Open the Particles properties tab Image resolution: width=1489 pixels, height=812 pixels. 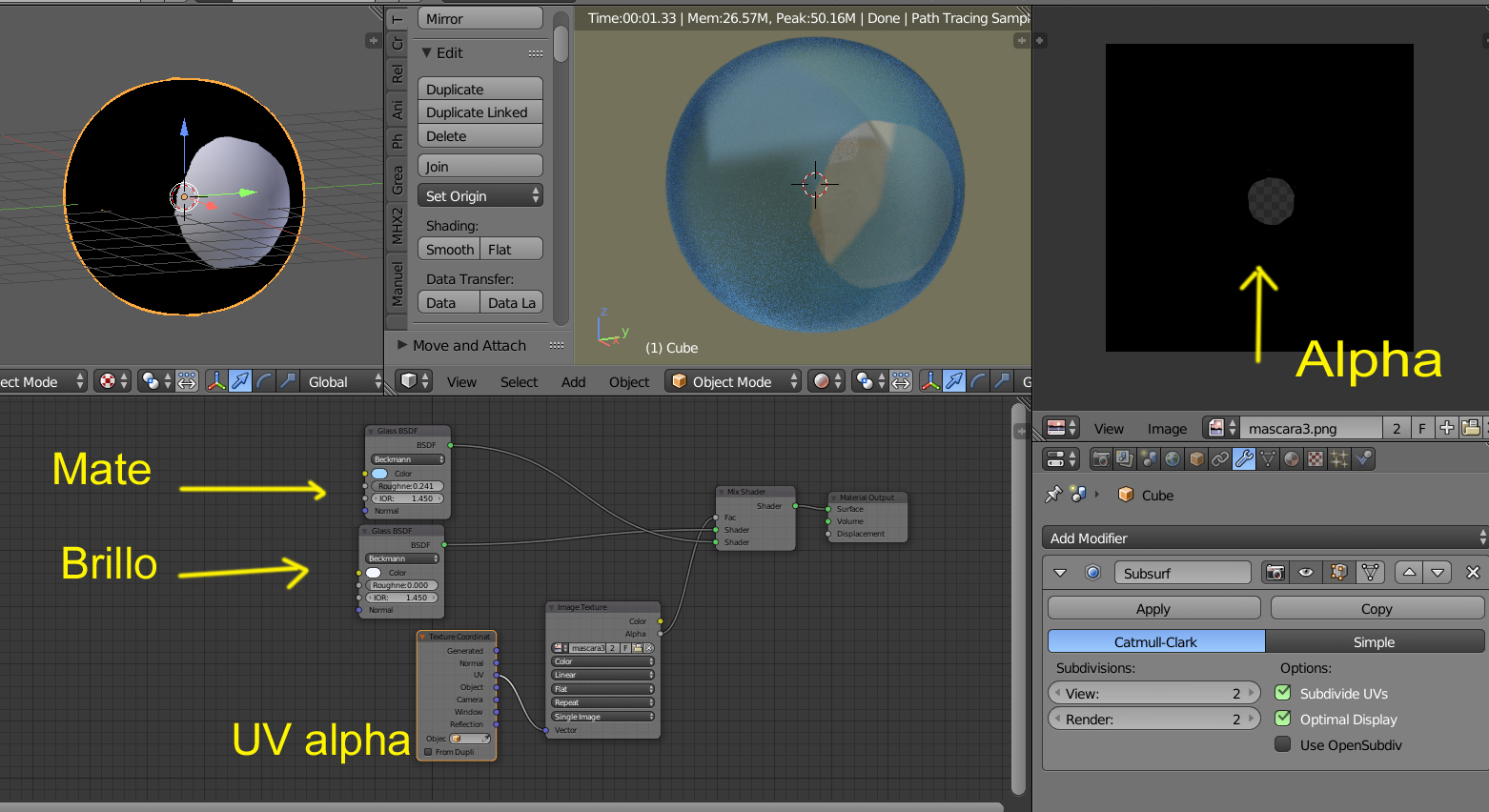(x=1339, y=459)
